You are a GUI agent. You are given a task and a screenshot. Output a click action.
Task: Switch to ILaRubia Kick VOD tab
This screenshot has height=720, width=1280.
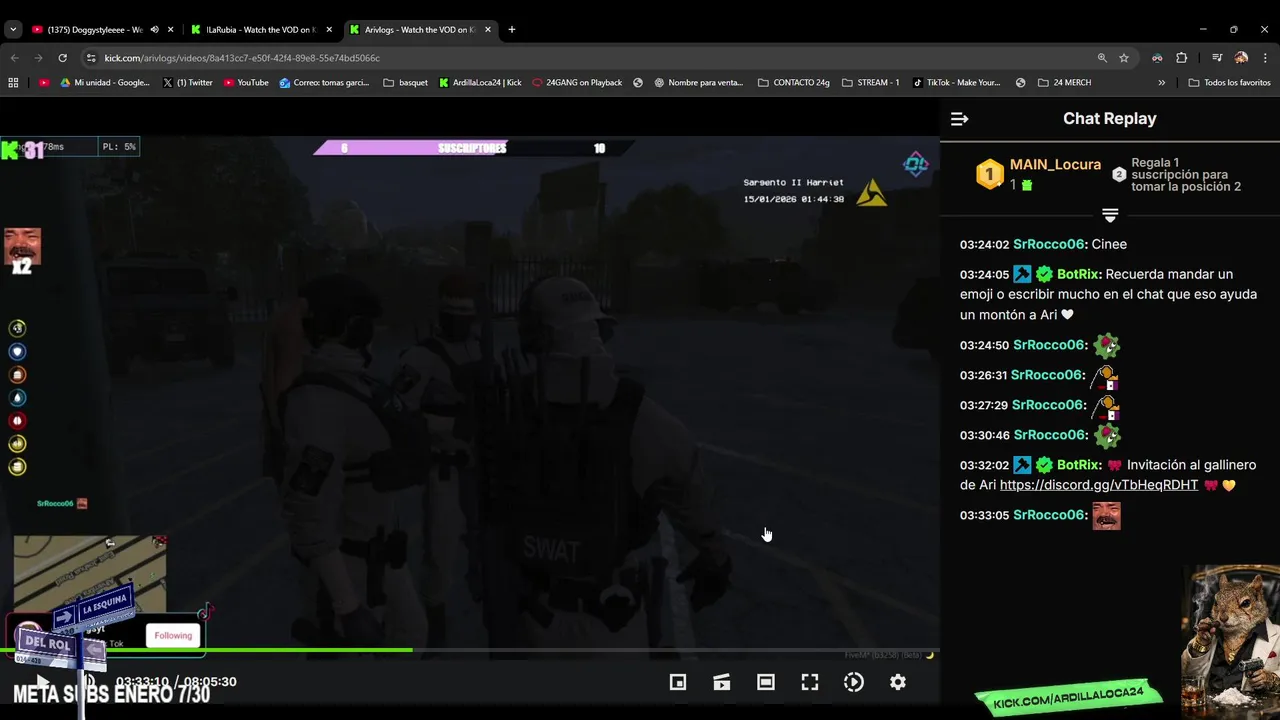(x=260, y=30)
